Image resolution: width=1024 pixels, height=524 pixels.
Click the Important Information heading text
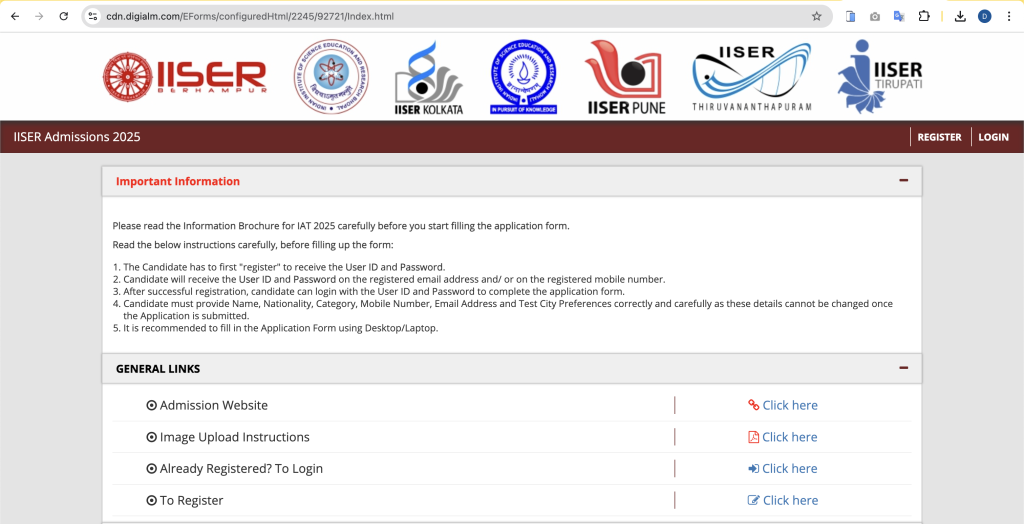(178, 181)
